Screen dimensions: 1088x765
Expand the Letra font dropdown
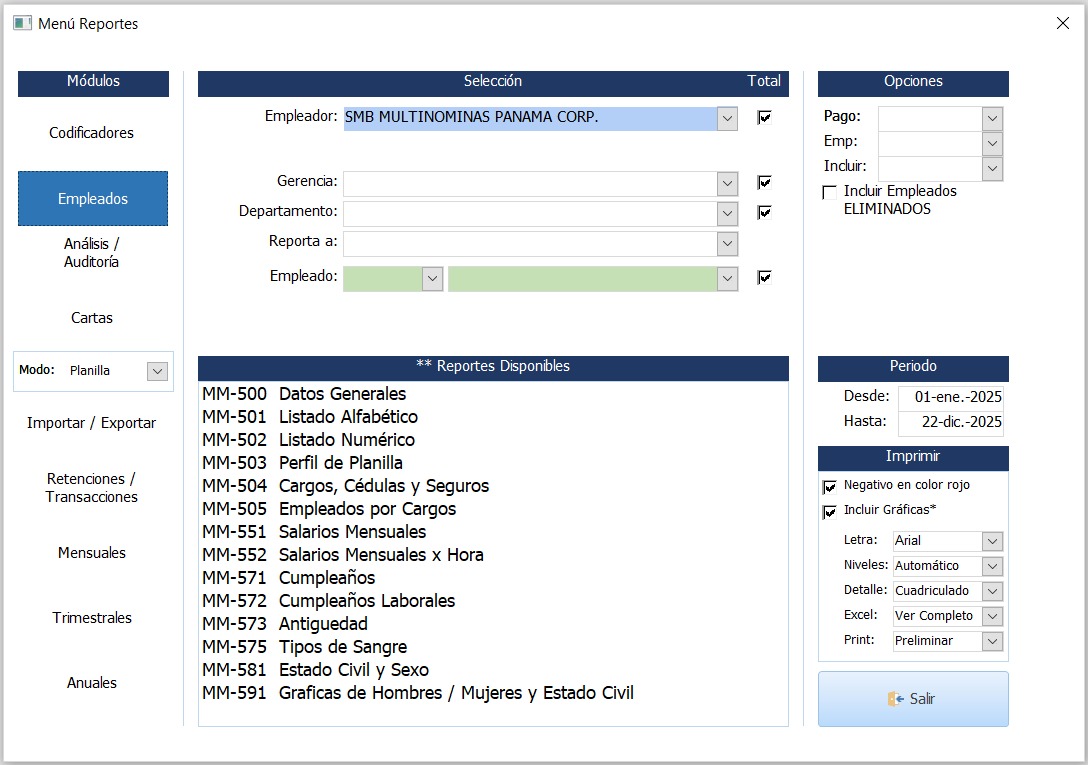pyautogui.click(x=992, y=541)
